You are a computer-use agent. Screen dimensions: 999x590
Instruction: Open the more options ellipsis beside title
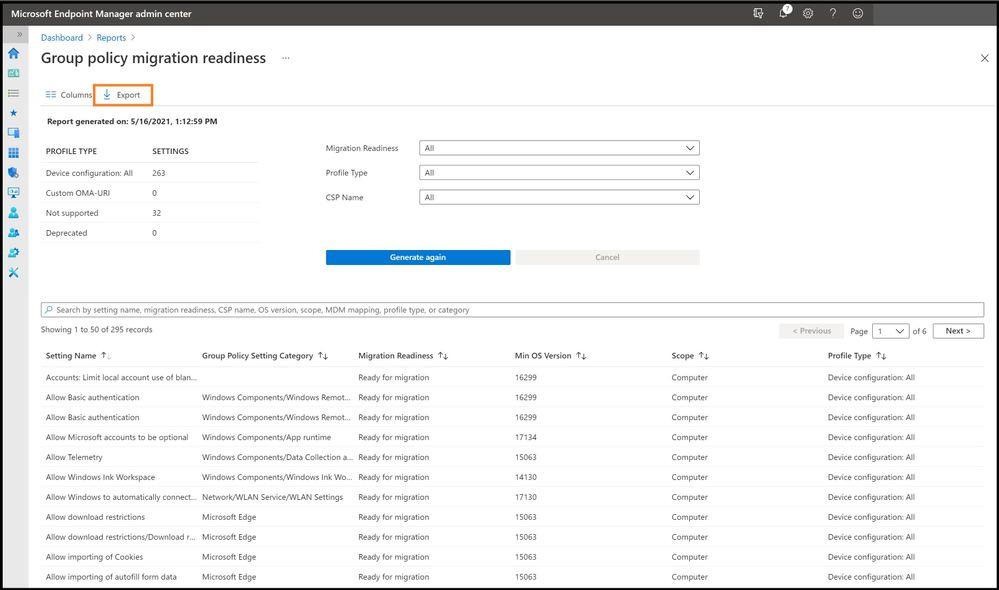[x=285, y=58]
